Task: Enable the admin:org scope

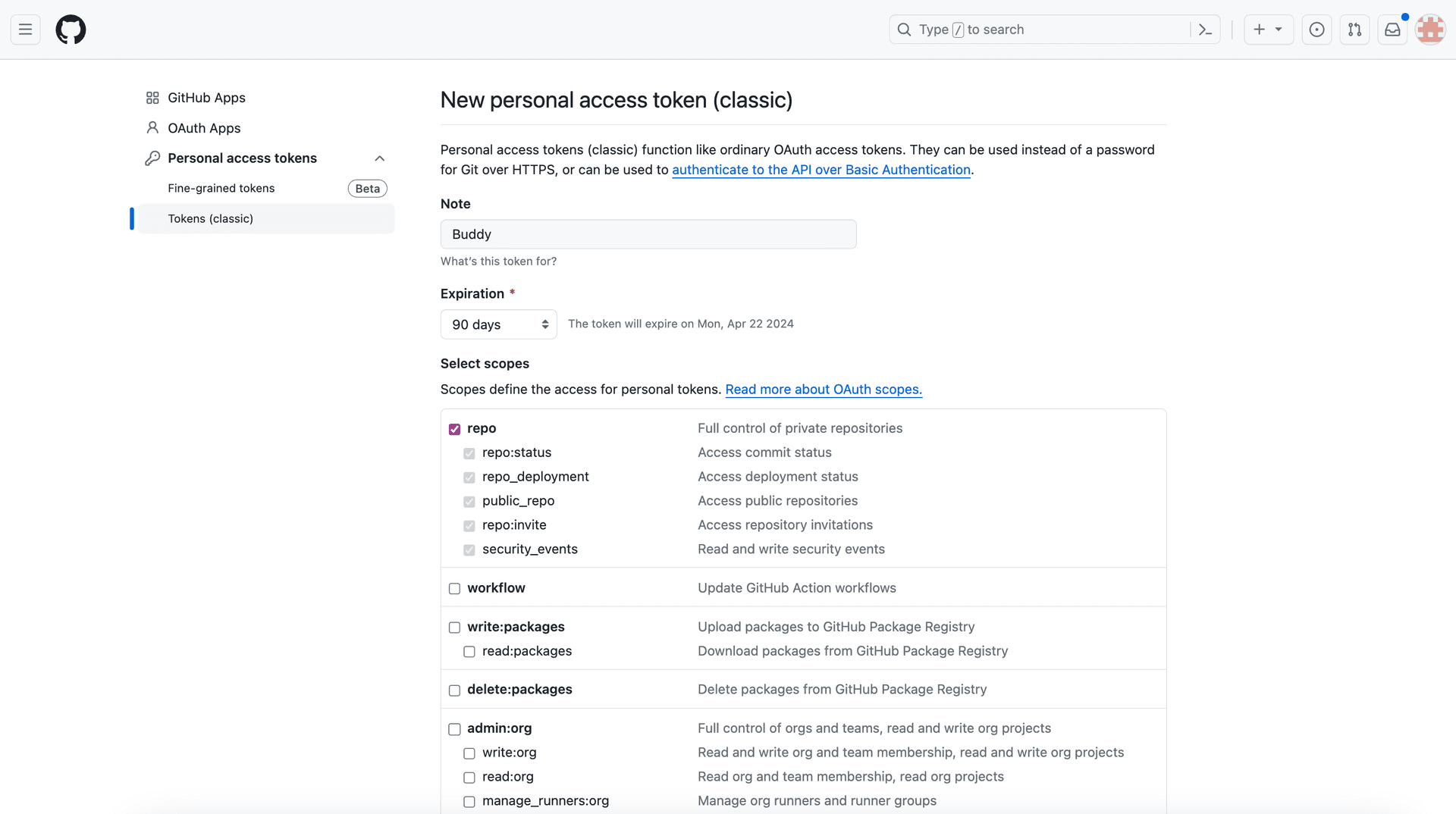Action: tap(454, 728)
